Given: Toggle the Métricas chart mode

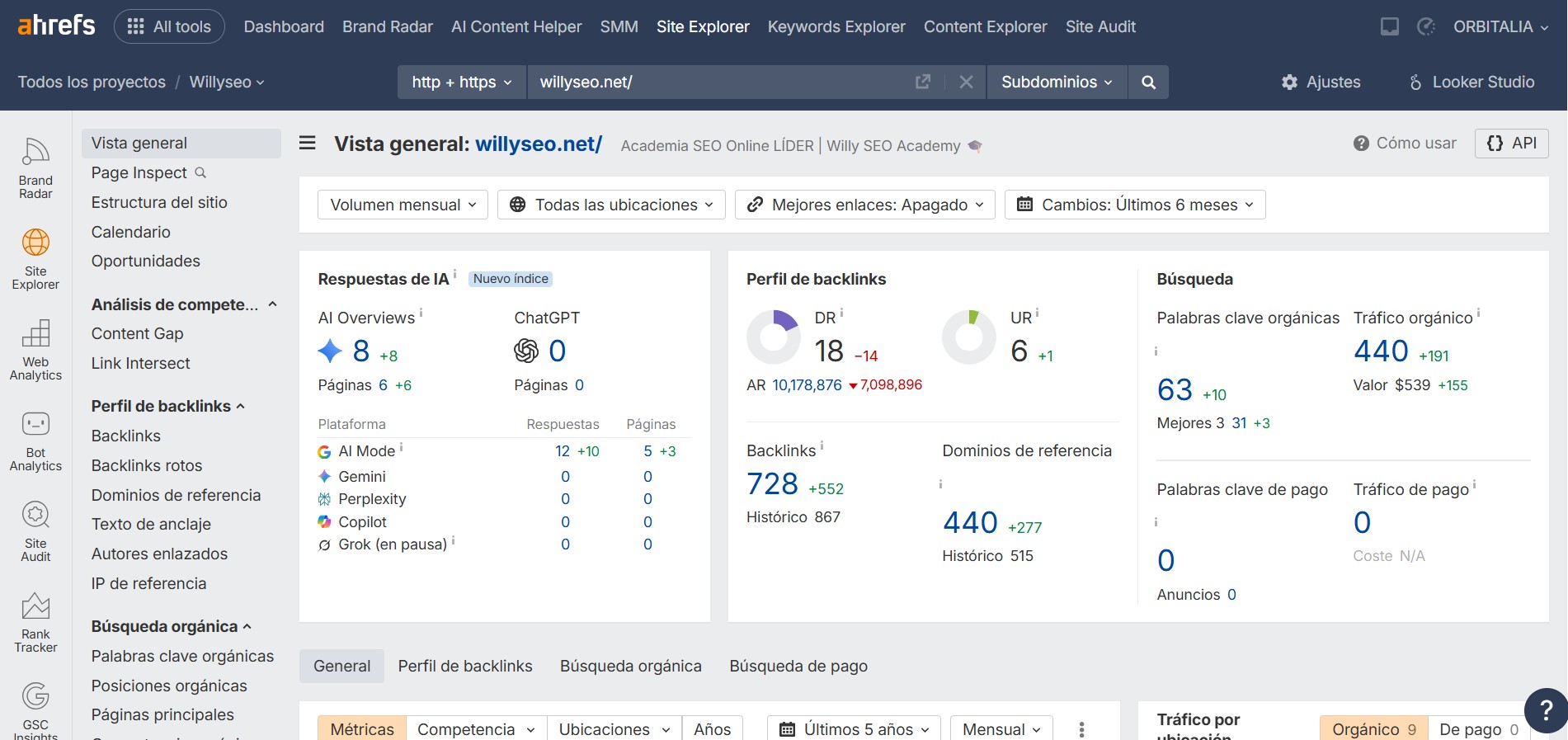Looking at the screenshot, I should 362,729.
